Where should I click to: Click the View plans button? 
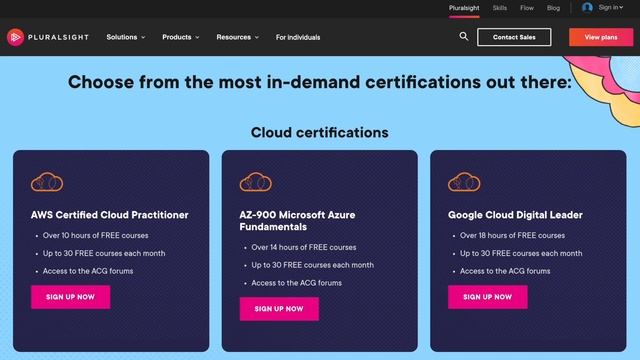[601, 37]
